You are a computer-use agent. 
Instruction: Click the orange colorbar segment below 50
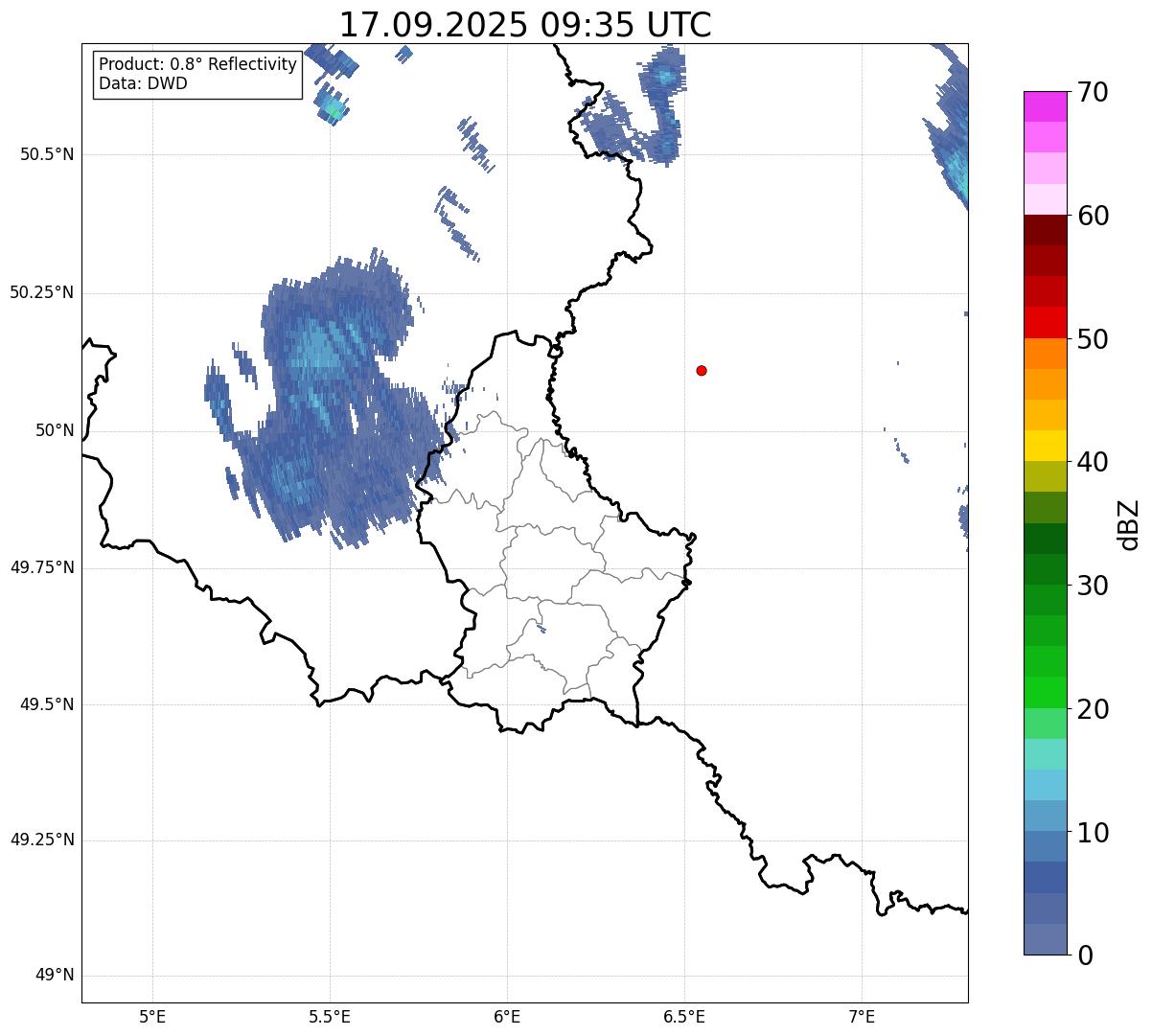click(1046, 354)
